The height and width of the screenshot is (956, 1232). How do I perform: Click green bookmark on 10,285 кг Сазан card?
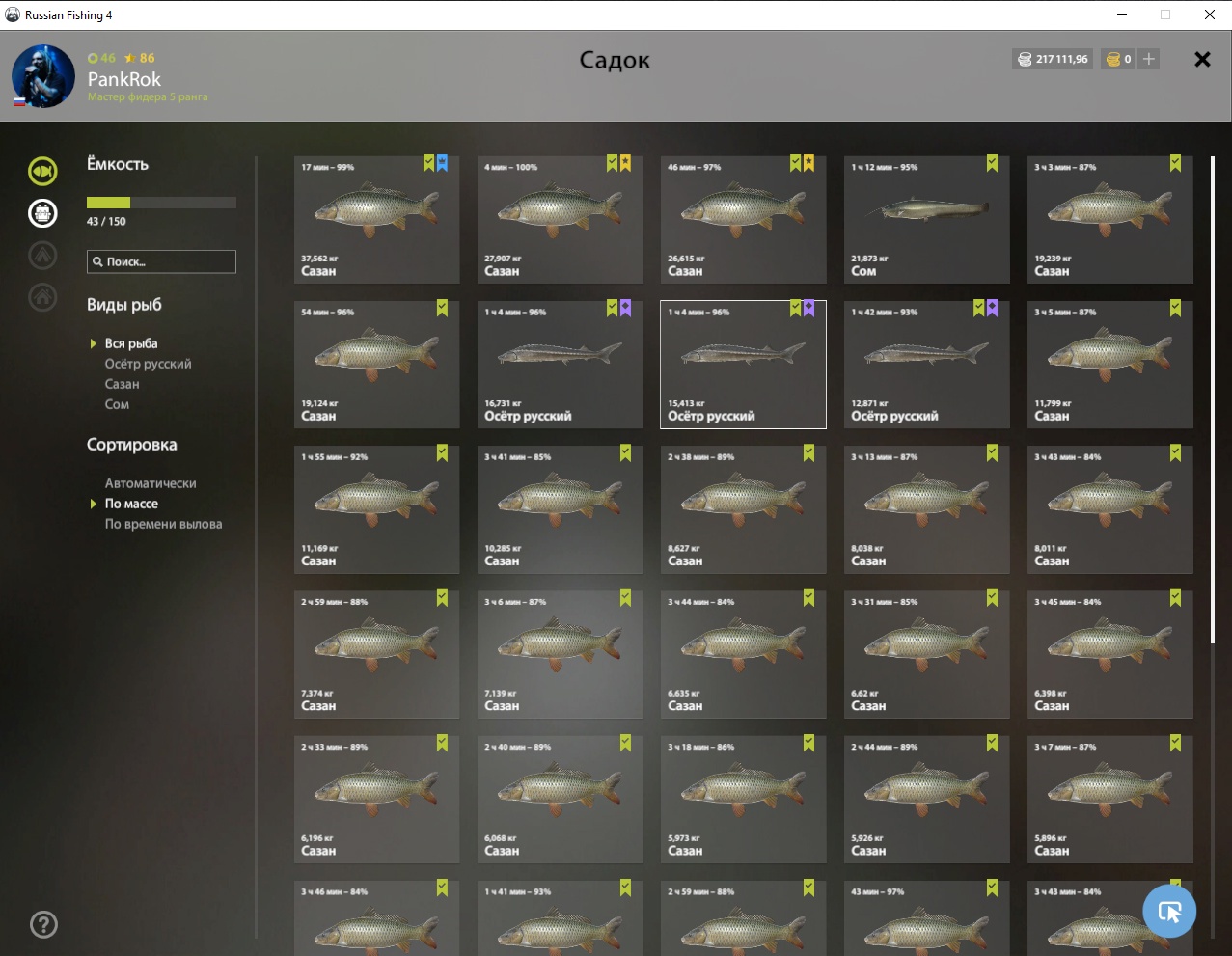[625, 453]
